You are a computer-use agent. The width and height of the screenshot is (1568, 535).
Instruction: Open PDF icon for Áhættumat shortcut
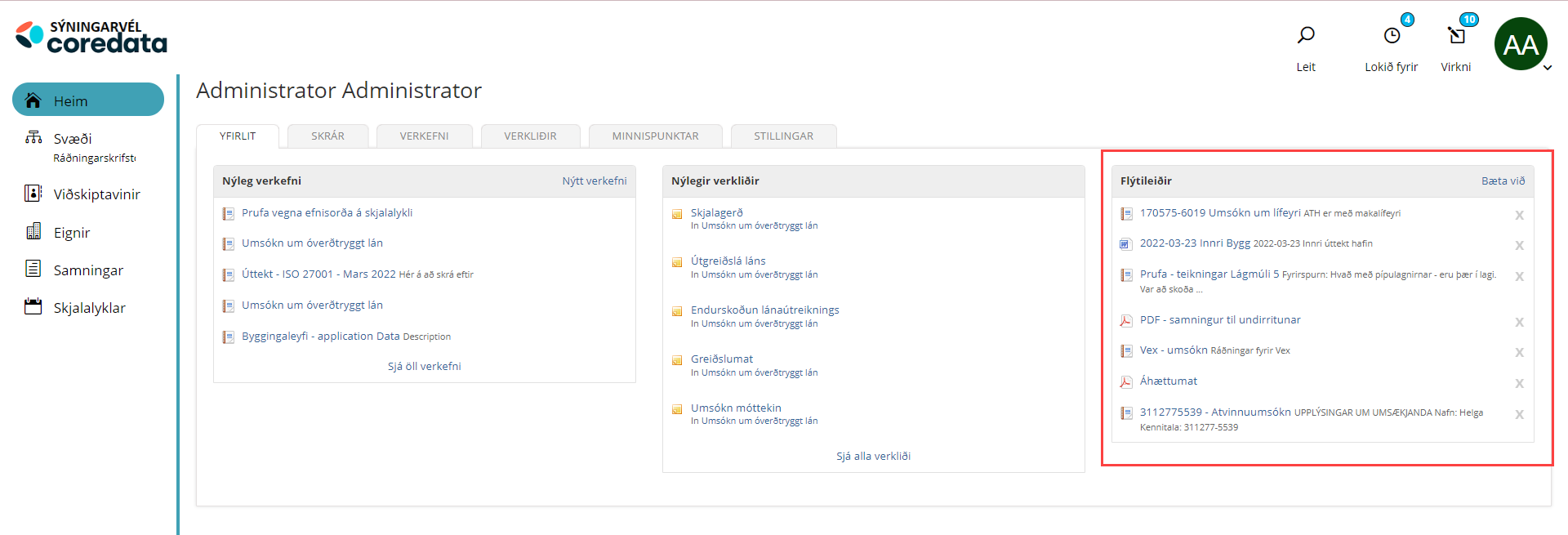click(x=1126, y=381)
